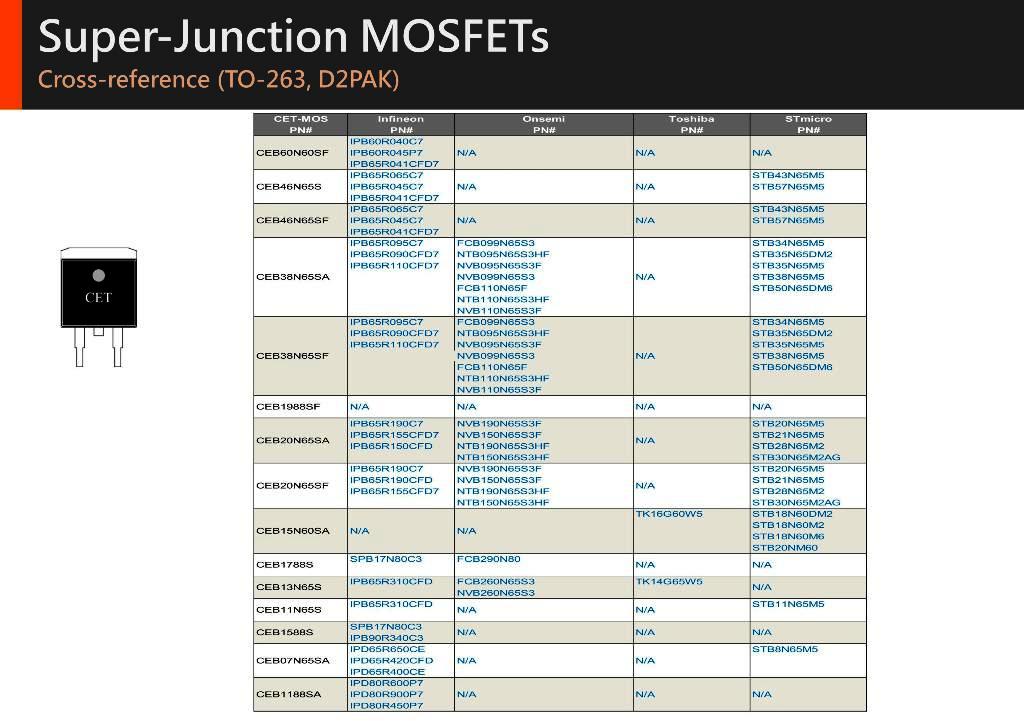Viewport: 1024px width, 721px height.
Task: Select the Onsemi PN# column header
Action: tap(543, 124)
